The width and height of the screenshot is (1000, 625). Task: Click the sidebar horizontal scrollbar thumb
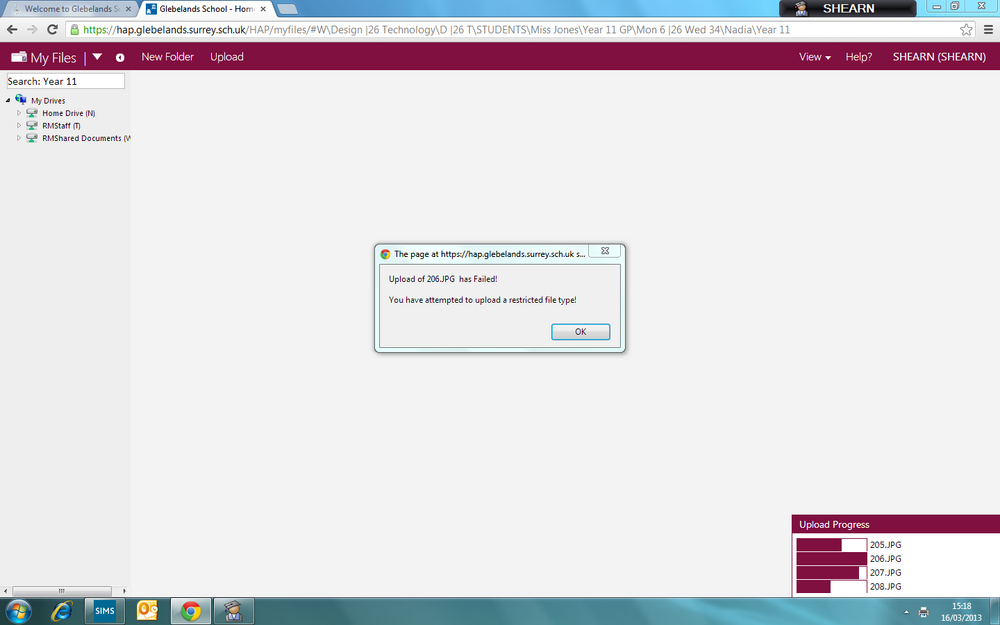pyautogui.click(x=62, y=591)
